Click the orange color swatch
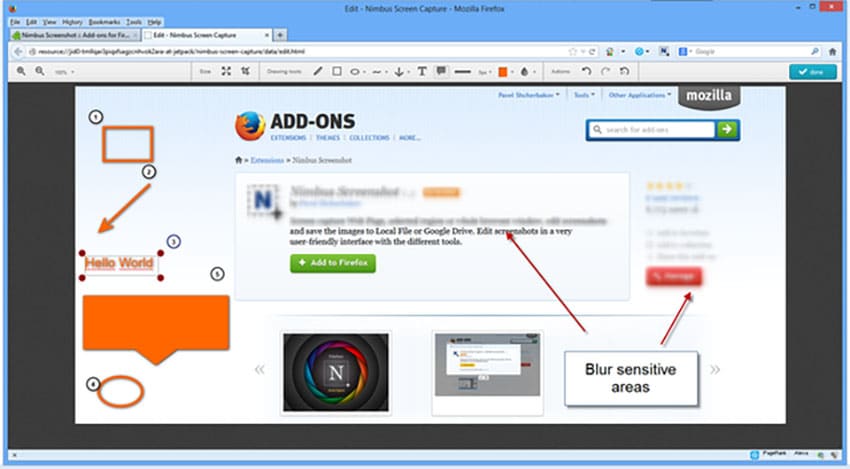Image resolution: width=850 pixels, height=469 pixels. (x=503, y=72)
